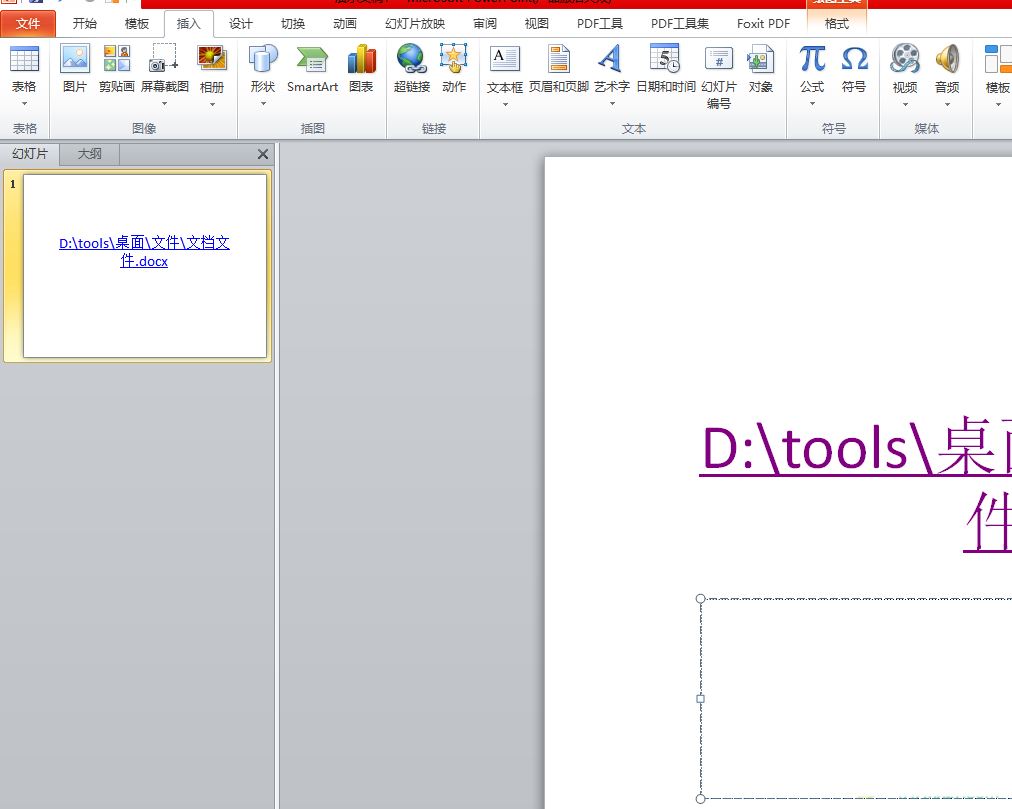Screen dimensions: 1012x809
Task: Open the 格式 format tab
Action: pos(836,24)
